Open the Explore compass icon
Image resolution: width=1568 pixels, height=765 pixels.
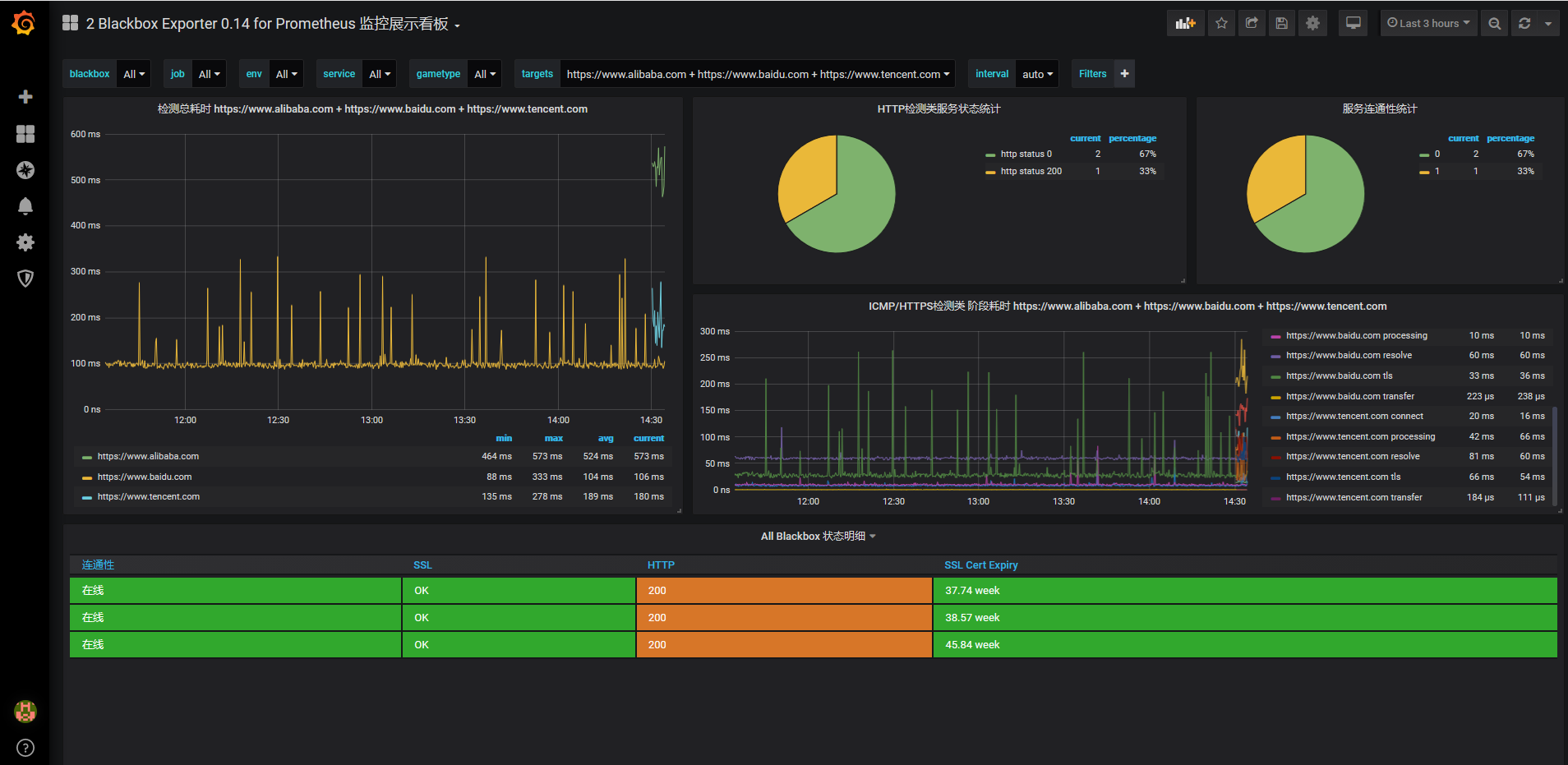pyautogui.click(x=25, y=170)
